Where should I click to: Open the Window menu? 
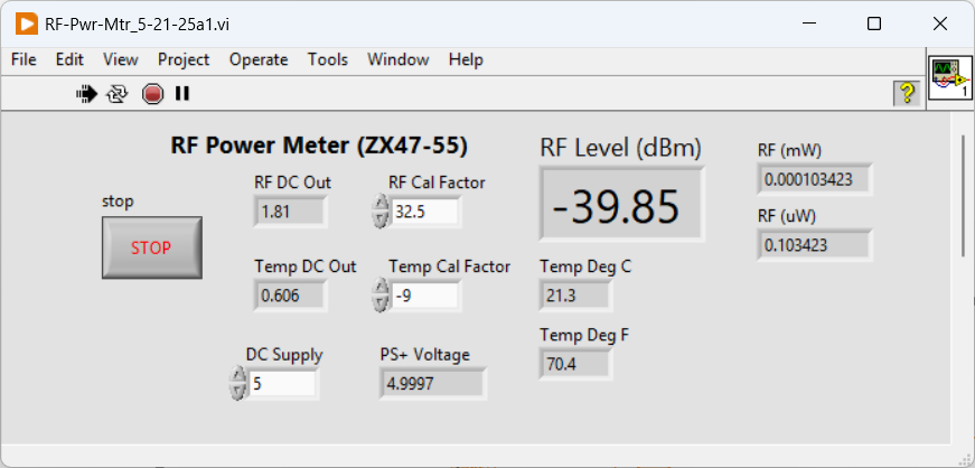point(398,60)
